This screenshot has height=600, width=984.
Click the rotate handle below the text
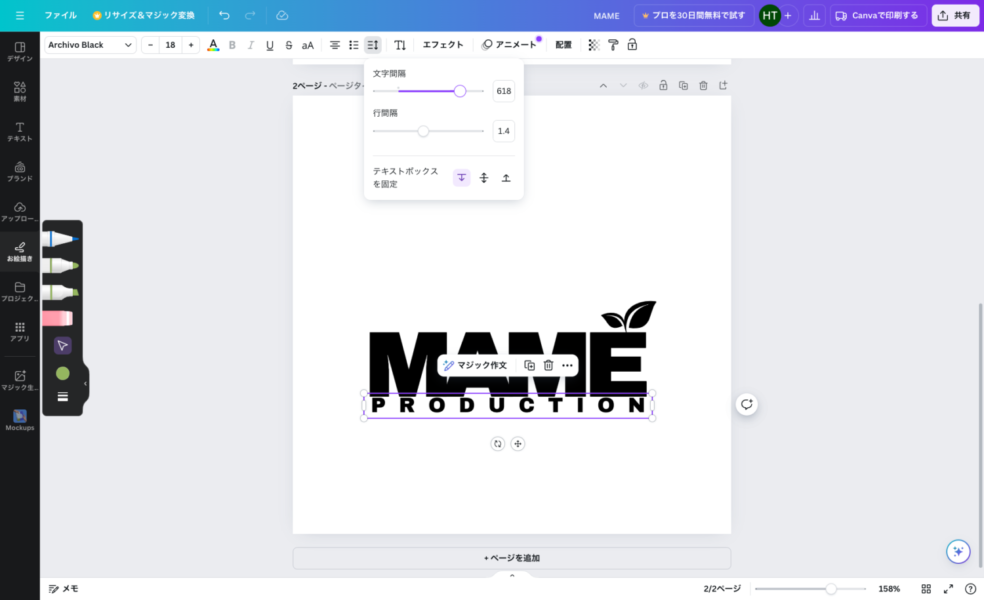[498, 444]
